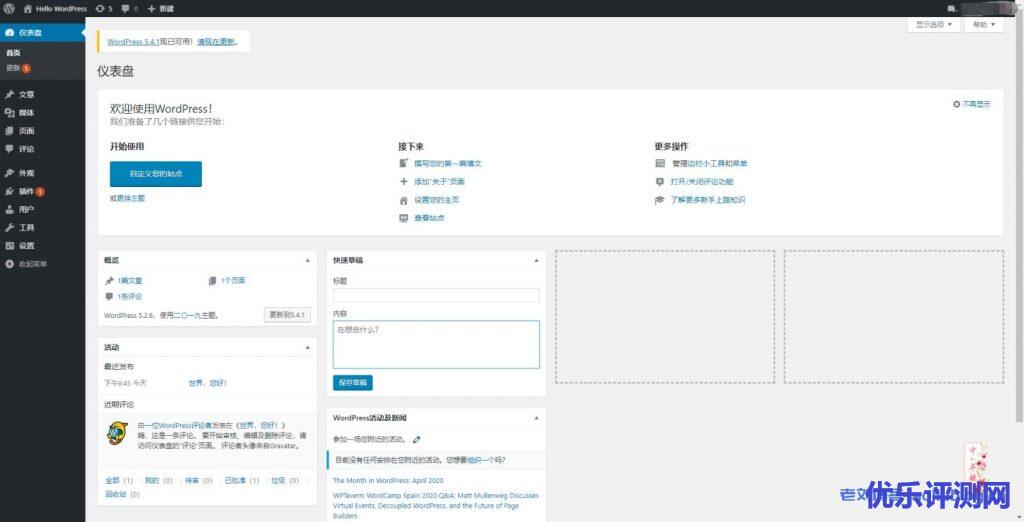Click the view icon beside 查看站点
Image resolution: width=1024 pixels, height=522 pixels.
tap(404, 218)
